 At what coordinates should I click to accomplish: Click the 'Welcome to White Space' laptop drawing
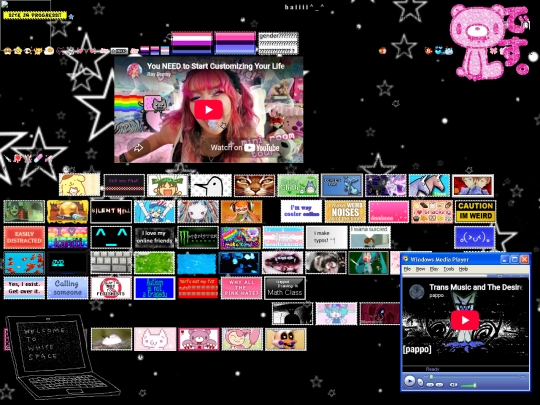[62, 356]
